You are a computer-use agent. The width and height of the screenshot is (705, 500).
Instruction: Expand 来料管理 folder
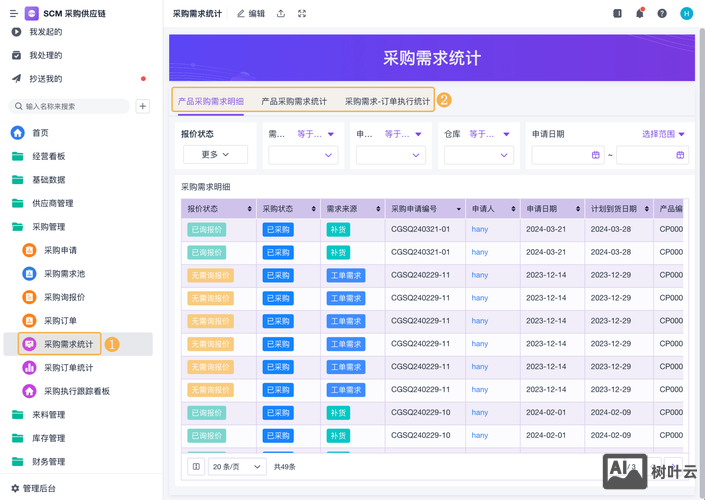(x=49, y=415)
